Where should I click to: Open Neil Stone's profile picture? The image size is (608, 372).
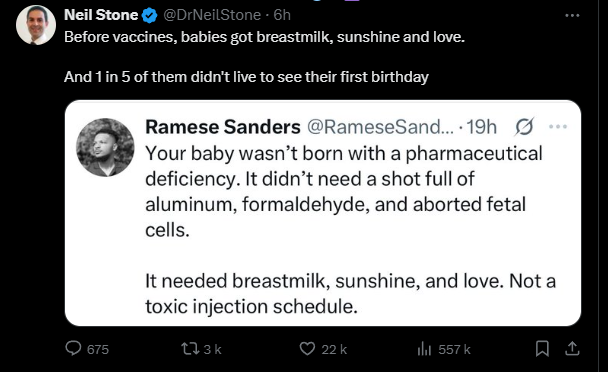click(x=36, y=25)
